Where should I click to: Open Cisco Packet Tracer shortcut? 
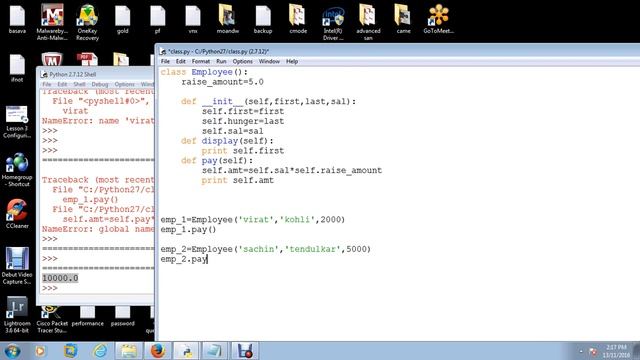click(x=52, y=319)
